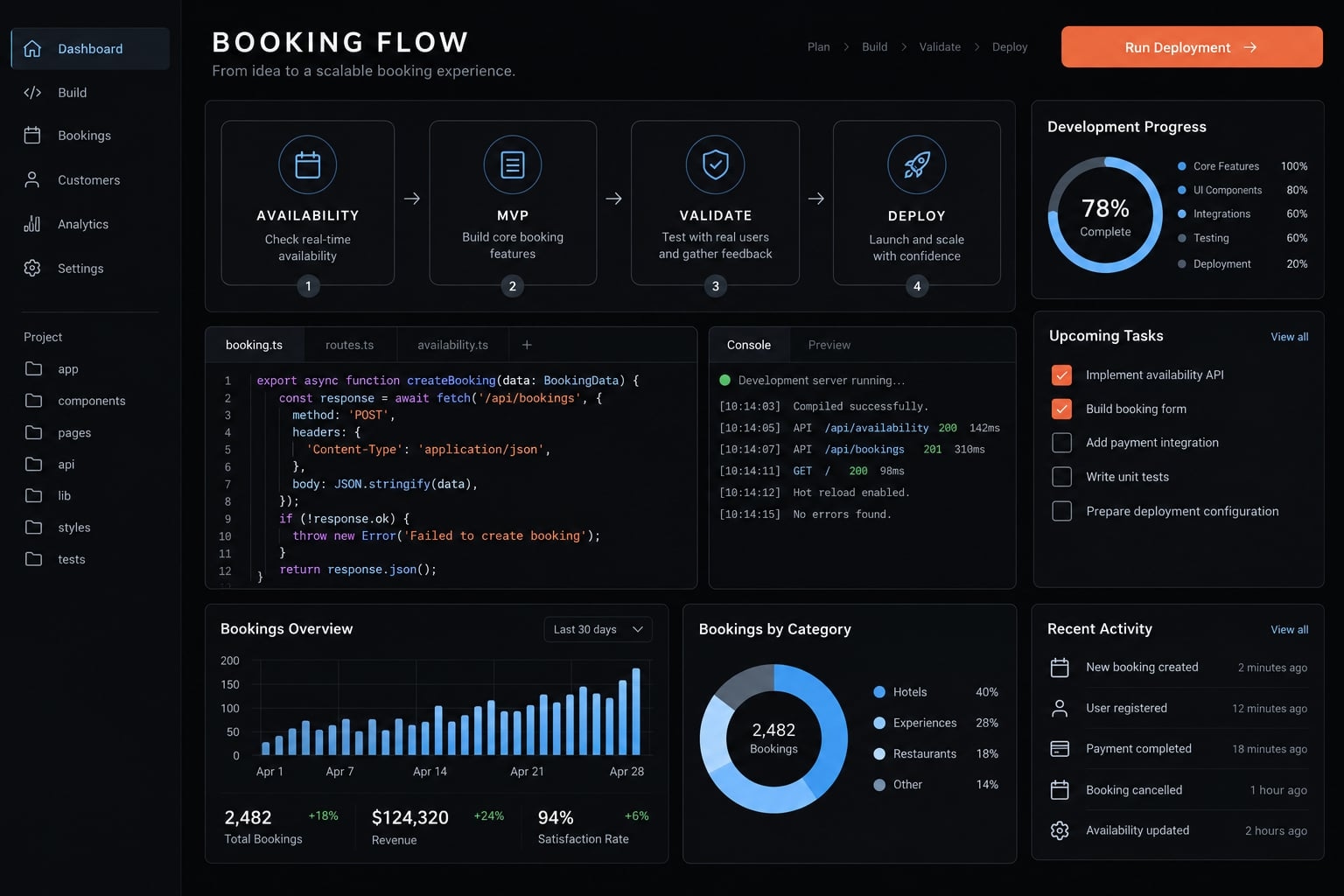Click the MVP document icon in step 2
Image resolution: width=1344 pixels, height=896 pixels.
513,164
